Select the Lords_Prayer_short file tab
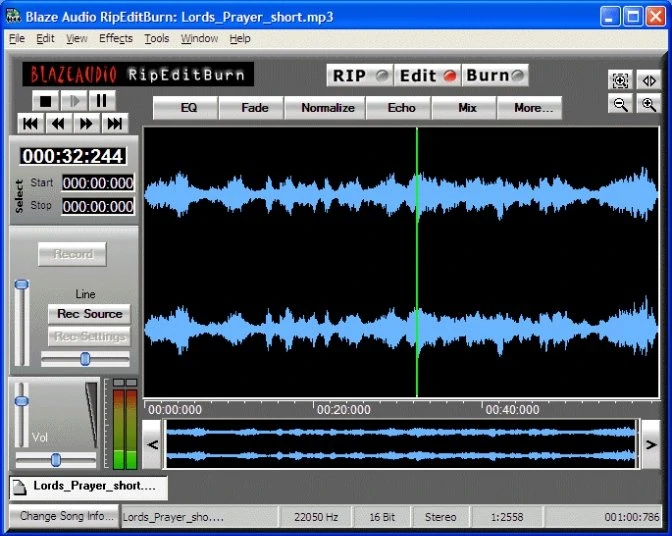Screen dimensions: 672x536 (88, 488)
